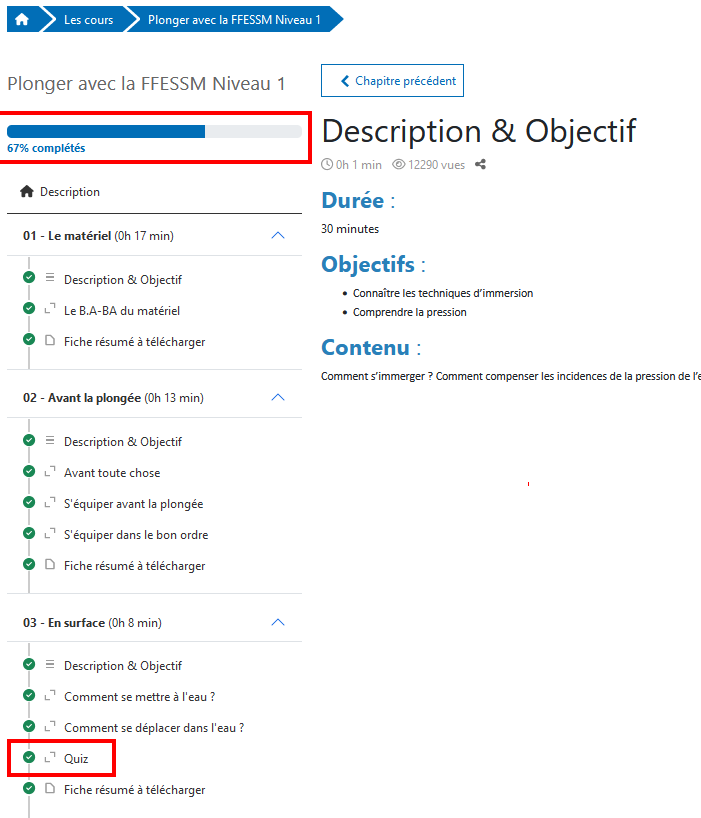Click green check beside Fiche résumé in En surface
The width and height of the screenshot is (701, 818).
point(29,788)
